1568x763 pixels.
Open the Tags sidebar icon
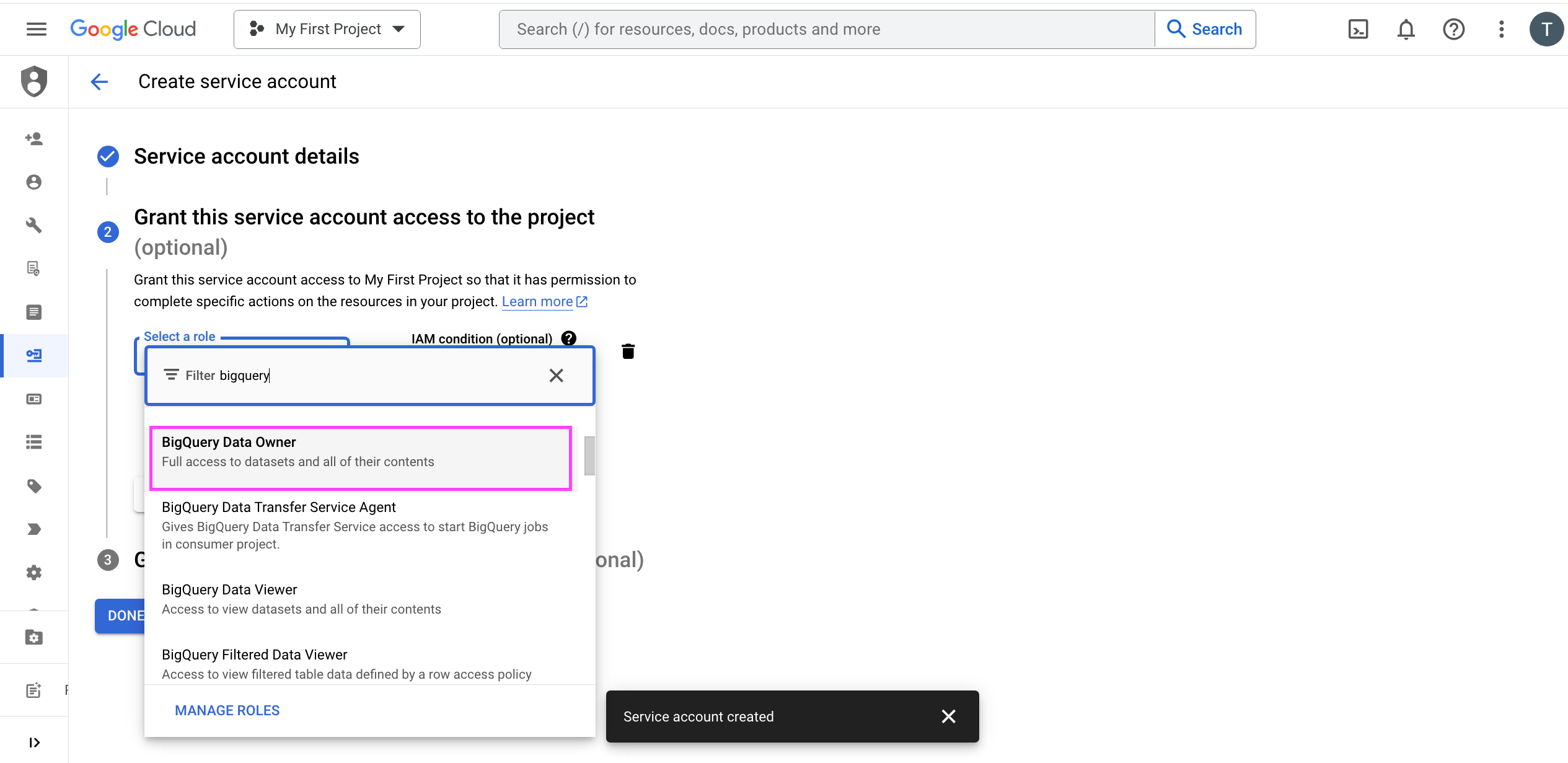click(34, 486)
